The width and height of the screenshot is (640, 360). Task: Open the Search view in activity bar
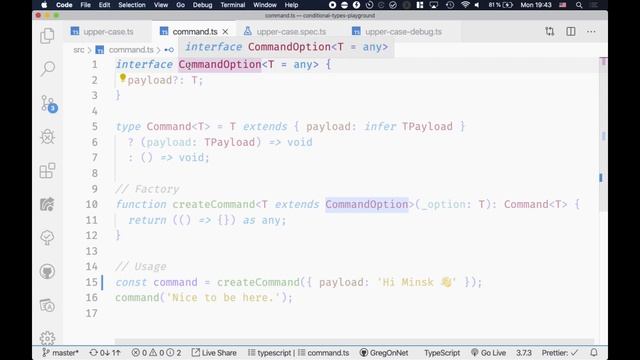(x=47, y=69)
